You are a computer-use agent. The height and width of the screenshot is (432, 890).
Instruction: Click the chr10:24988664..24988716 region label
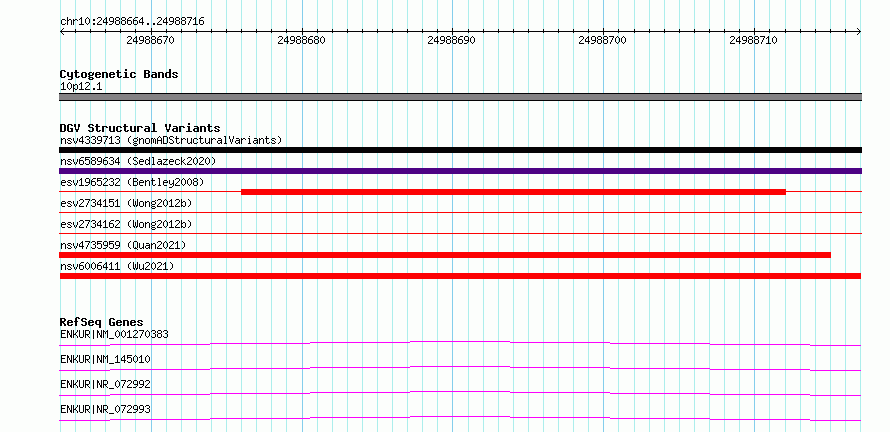tap(132, 22)
